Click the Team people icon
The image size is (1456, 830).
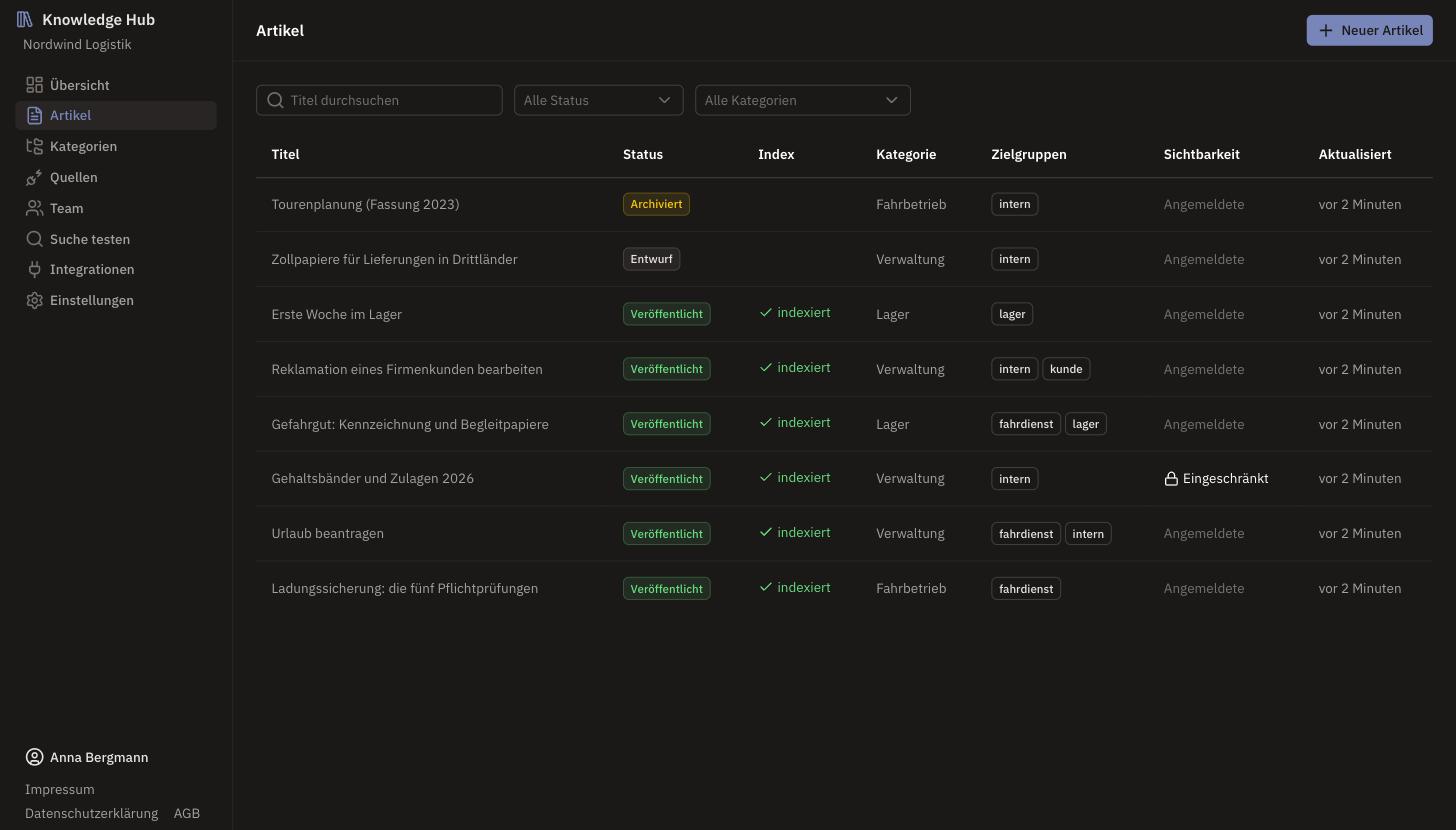click(x=34, y=208)
